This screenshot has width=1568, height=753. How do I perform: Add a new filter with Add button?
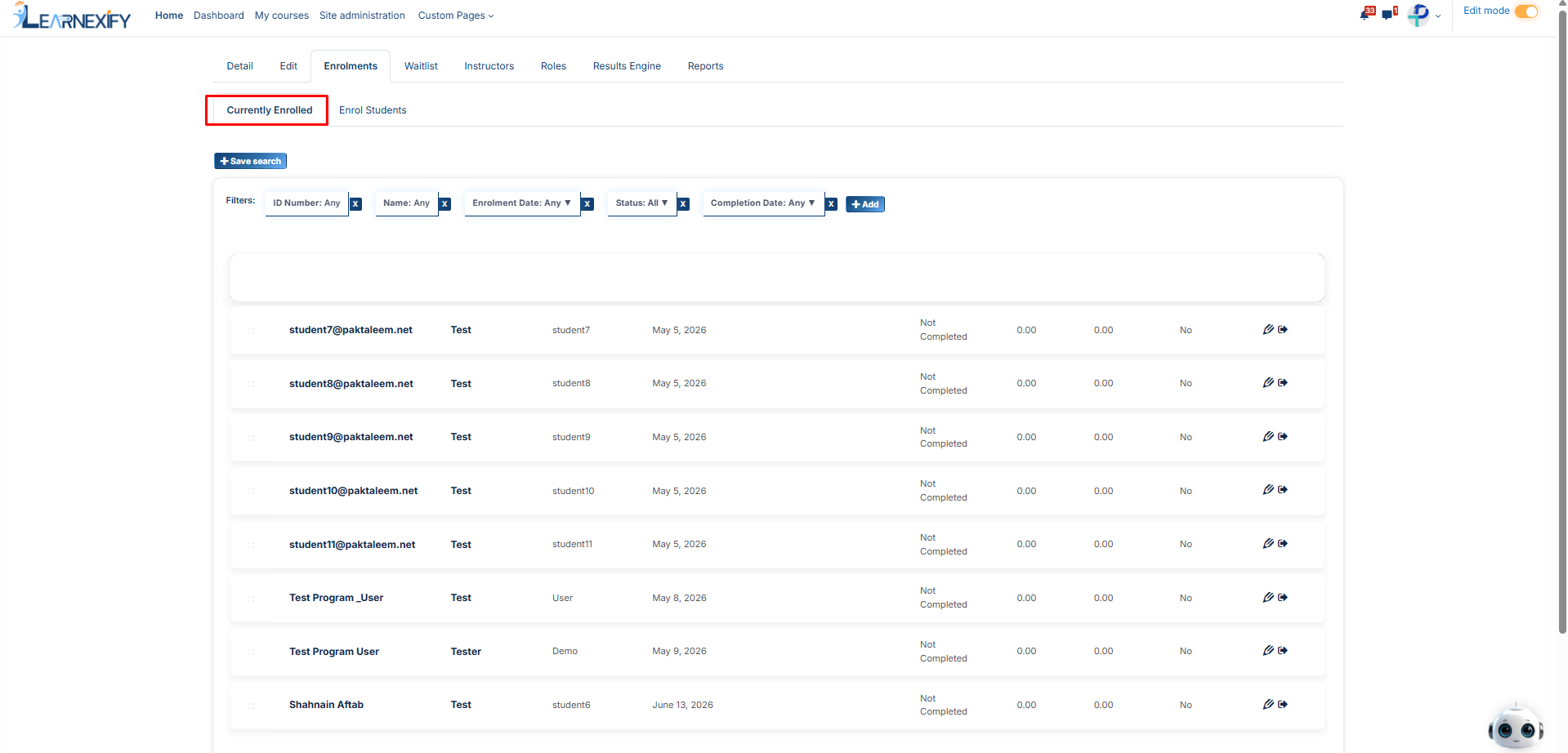pos(865,204)
